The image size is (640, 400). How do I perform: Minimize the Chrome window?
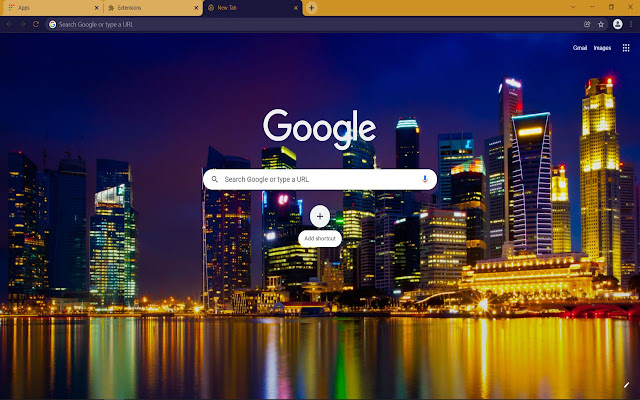coord(592,7)
